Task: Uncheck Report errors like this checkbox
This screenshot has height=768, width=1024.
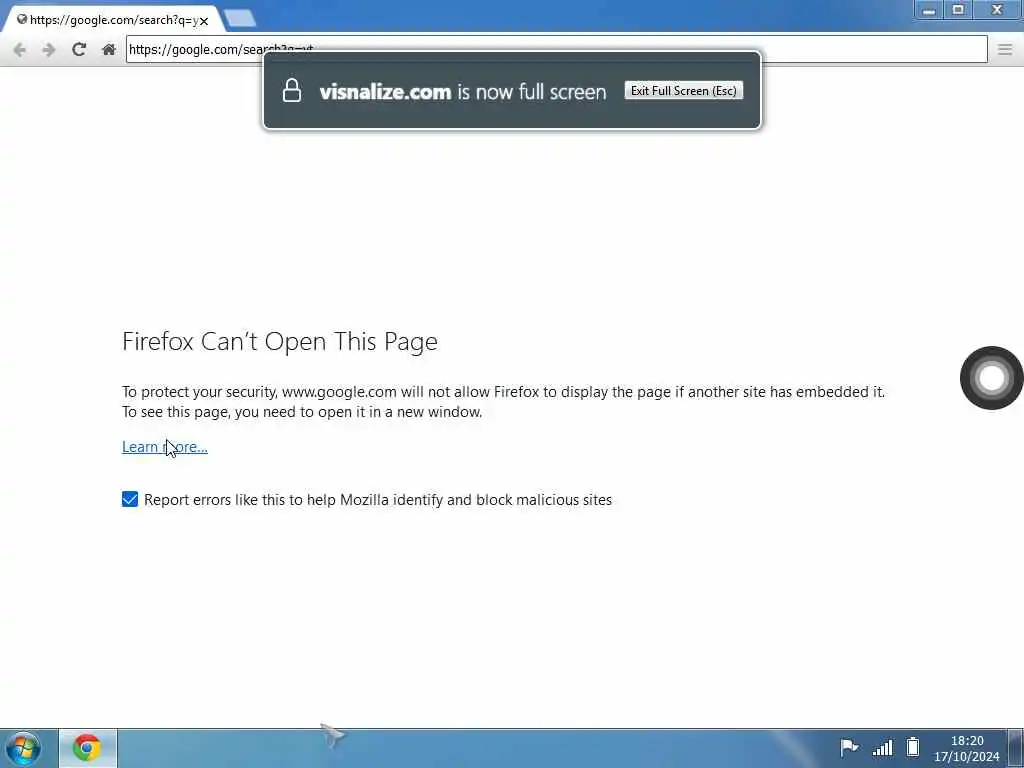Action: [130, 500]
